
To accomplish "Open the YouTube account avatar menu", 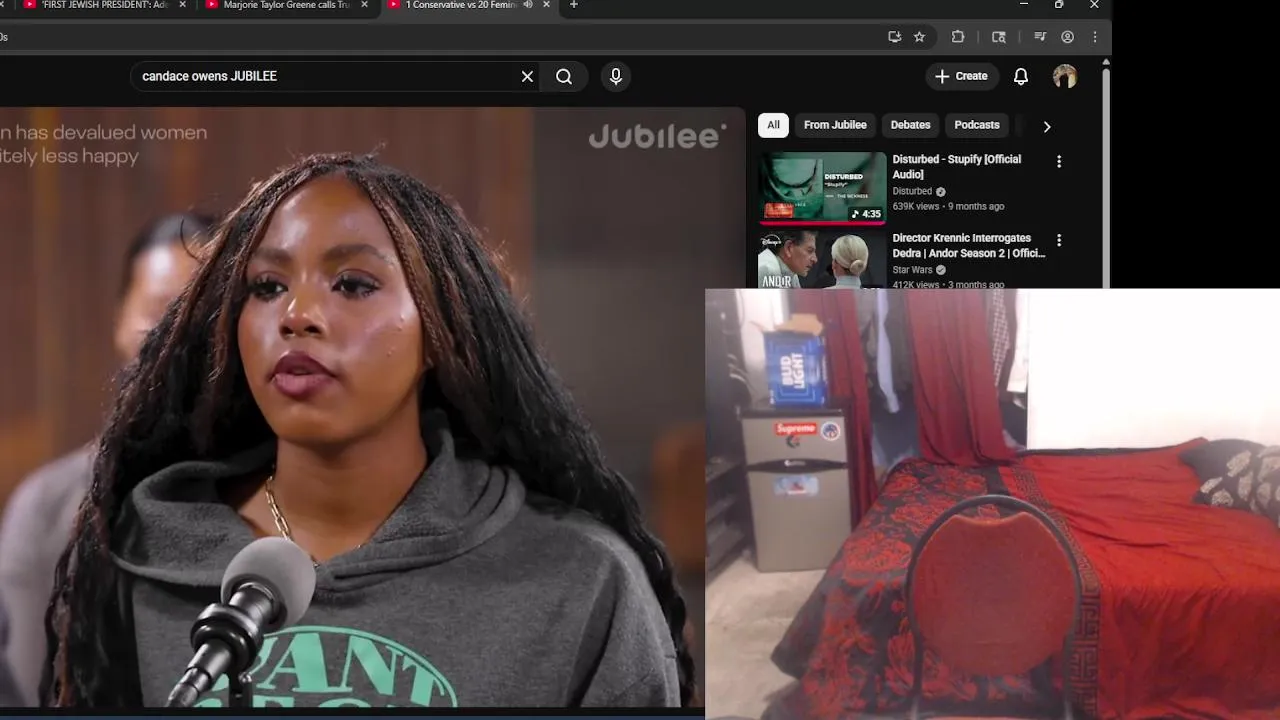I will coord(1065,77).
